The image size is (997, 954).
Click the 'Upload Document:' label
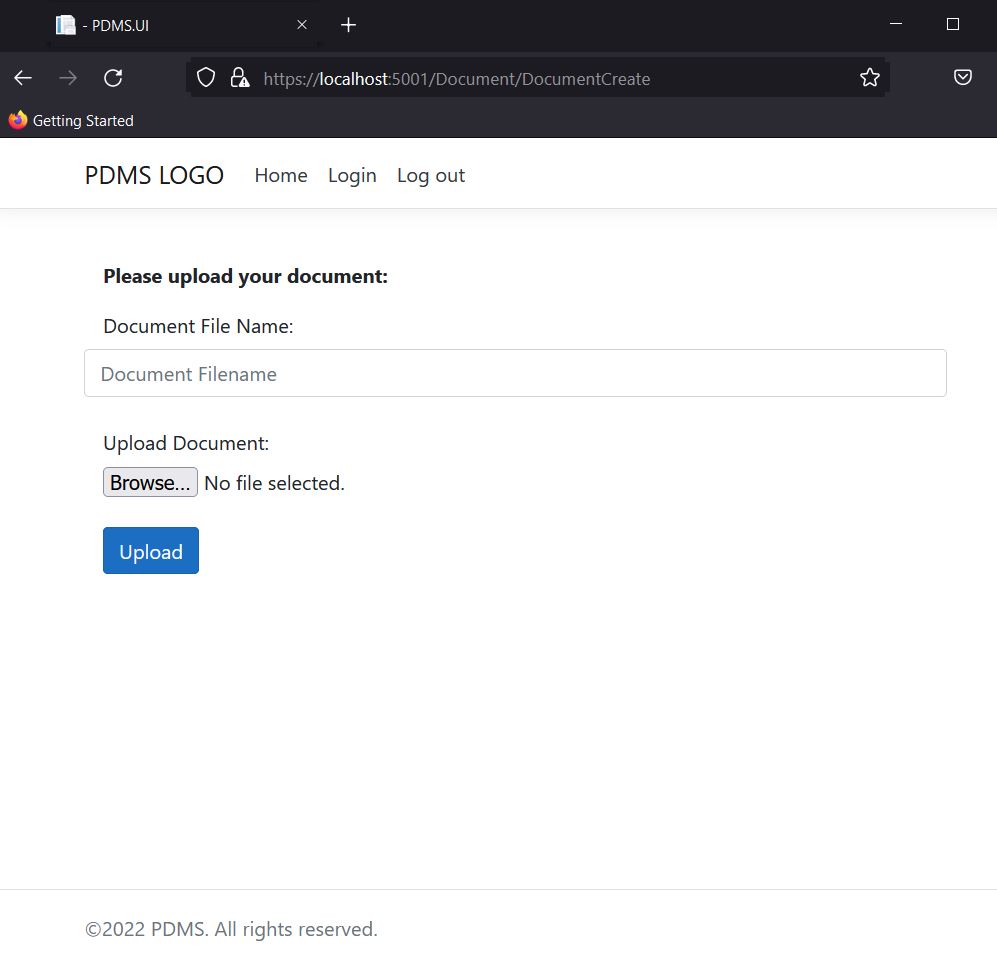point(186,443)
